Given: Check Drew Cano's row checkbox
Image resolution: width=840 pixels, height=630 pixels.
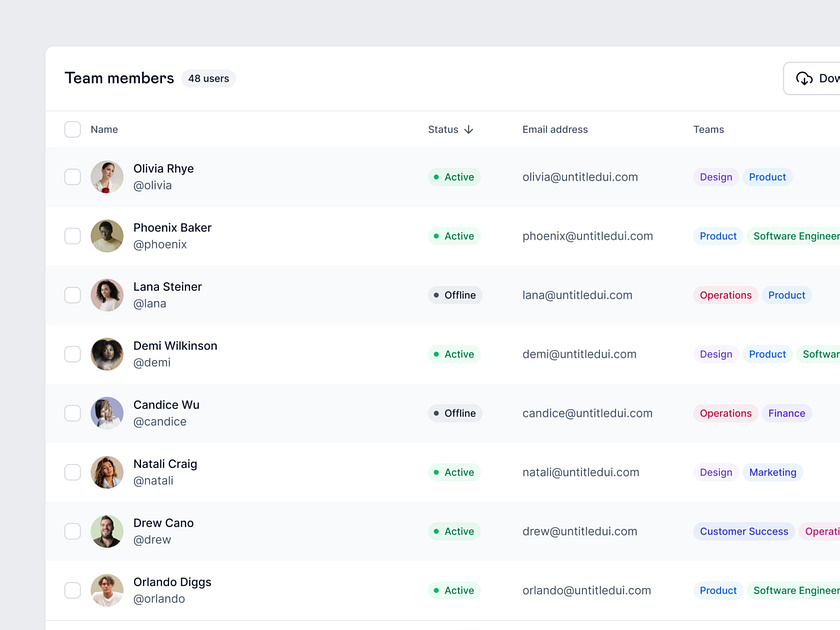Looking at the screenshot, I should pyautogui.click(x=72, y=531).
